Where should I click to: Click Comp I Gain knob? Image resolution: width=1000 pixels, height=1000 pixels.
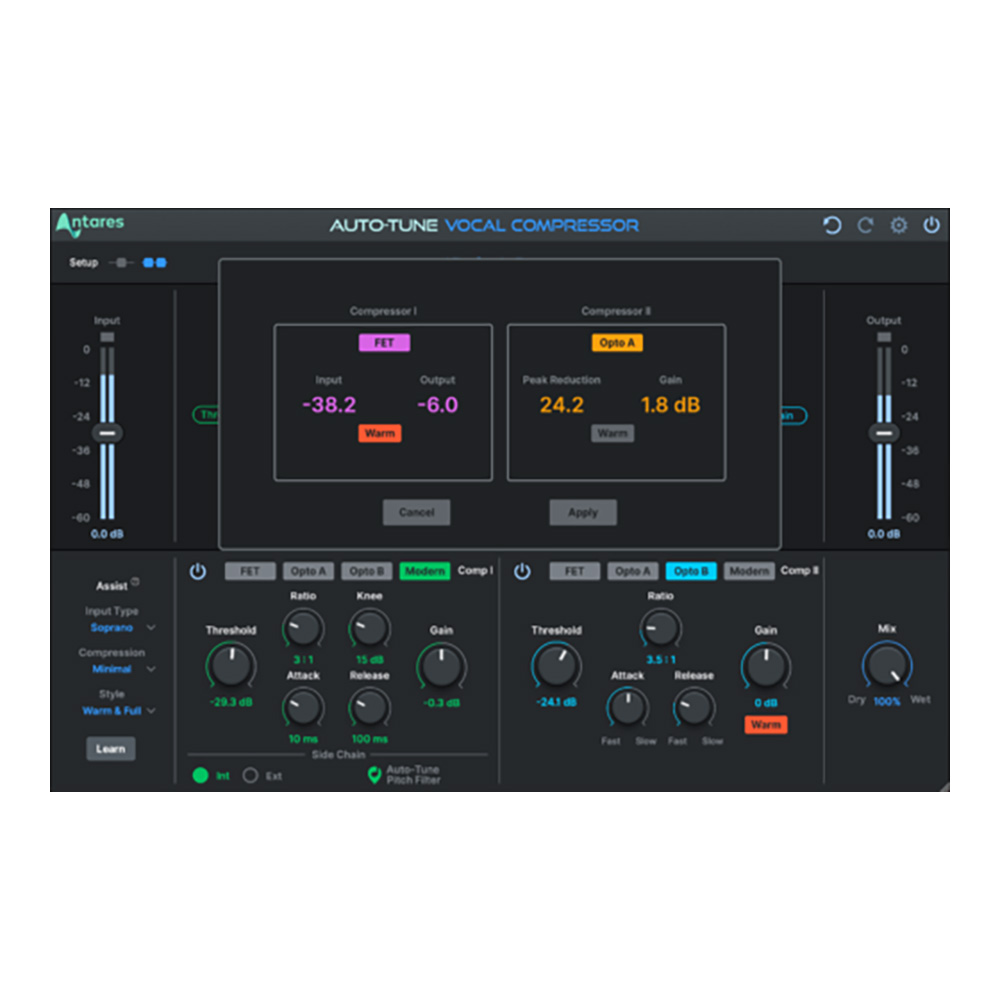(441, 665)
